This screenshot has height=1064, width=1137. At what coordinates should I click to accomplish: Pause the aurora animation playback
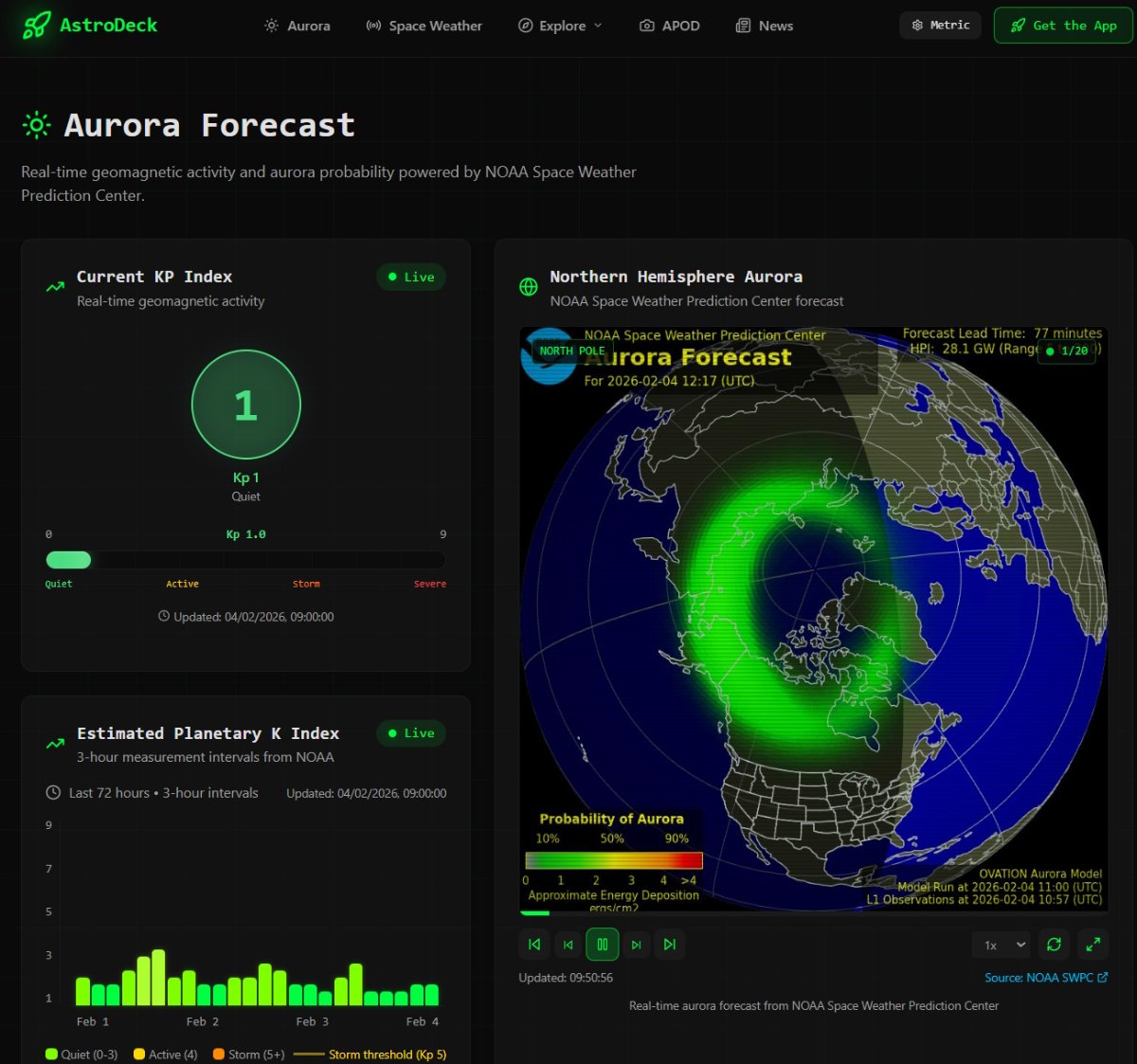coord(602,945)
